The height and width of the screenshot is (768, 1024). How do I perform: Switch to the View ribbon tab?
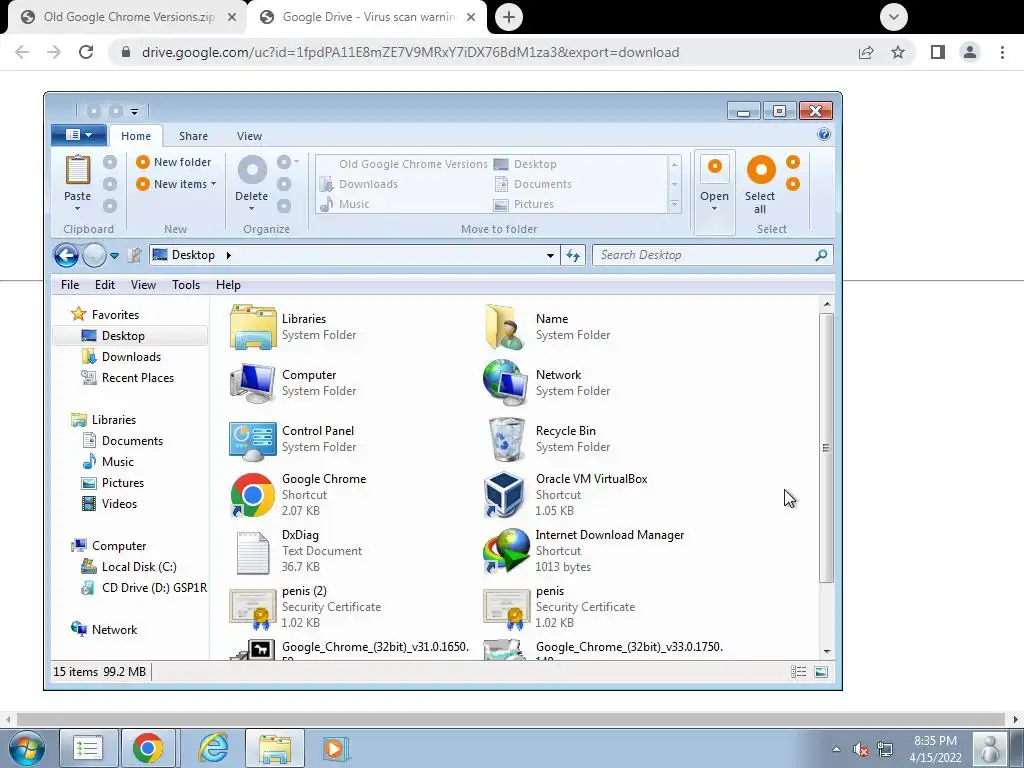(249, 136)
